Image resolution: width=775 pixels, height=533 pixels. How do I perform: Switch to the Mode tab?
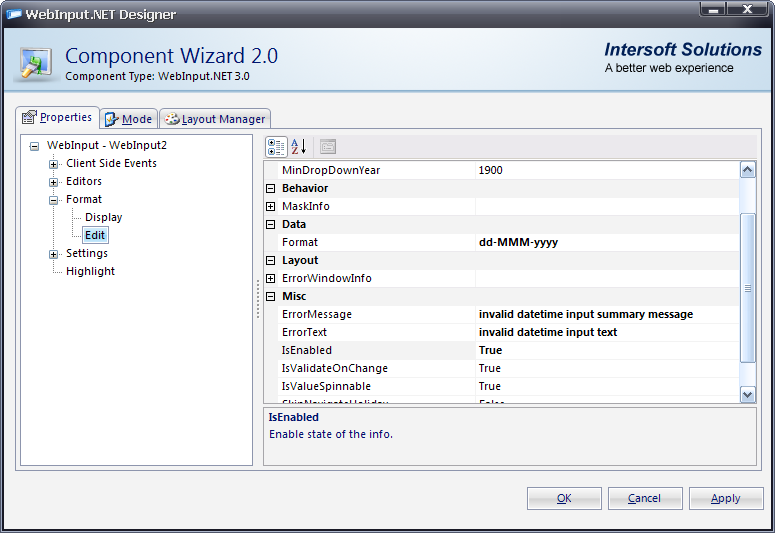(x=129, y=119)
